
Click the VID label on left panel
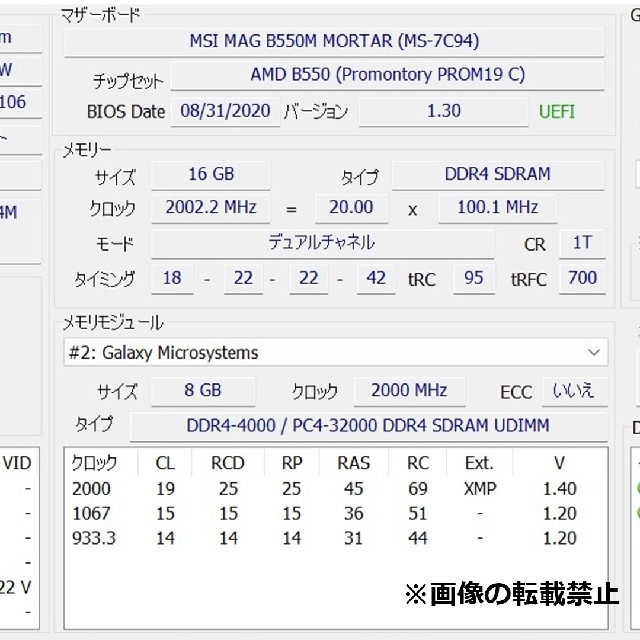click(x=17, y=463)
